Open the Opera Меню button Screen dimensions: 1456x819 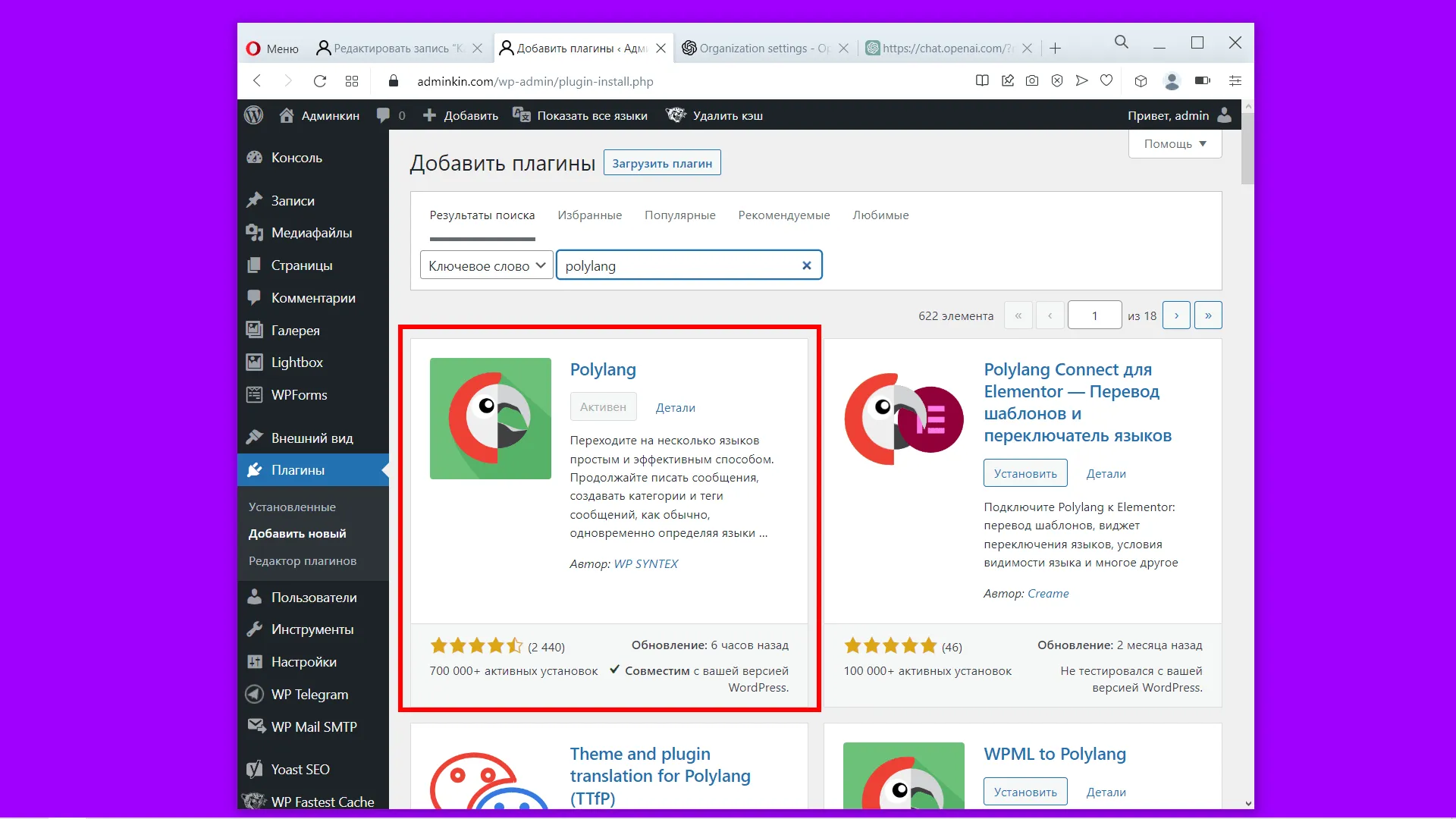tap(272, 49)
